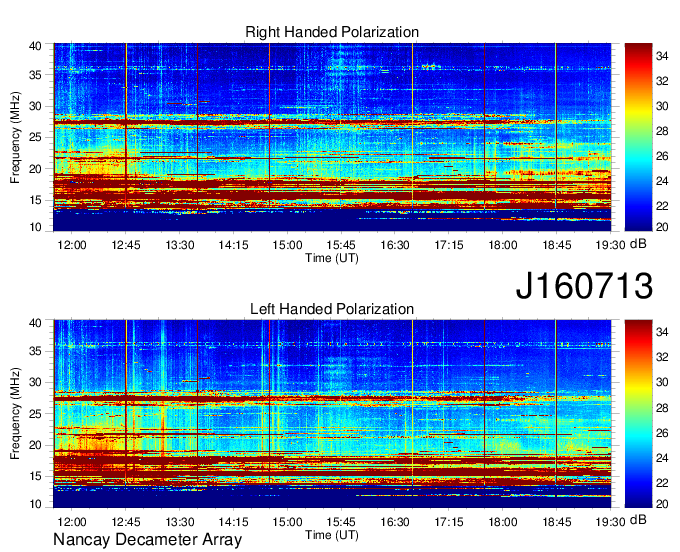Click the Left Handed spectrogram image
This screenshot has width=680, height=552.
[332, 414]
